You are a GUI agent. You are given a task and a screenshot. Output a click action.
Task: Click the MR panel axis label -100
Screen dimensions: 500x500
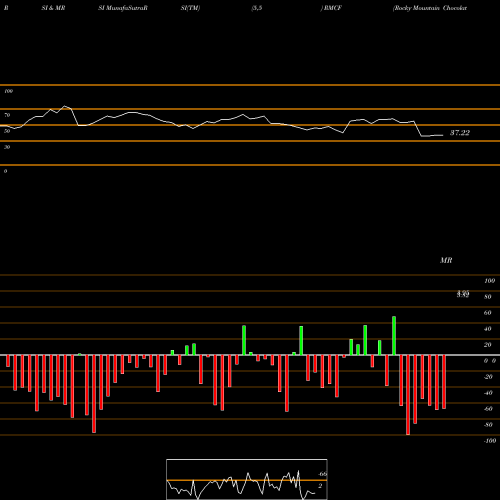pos(490,441)
